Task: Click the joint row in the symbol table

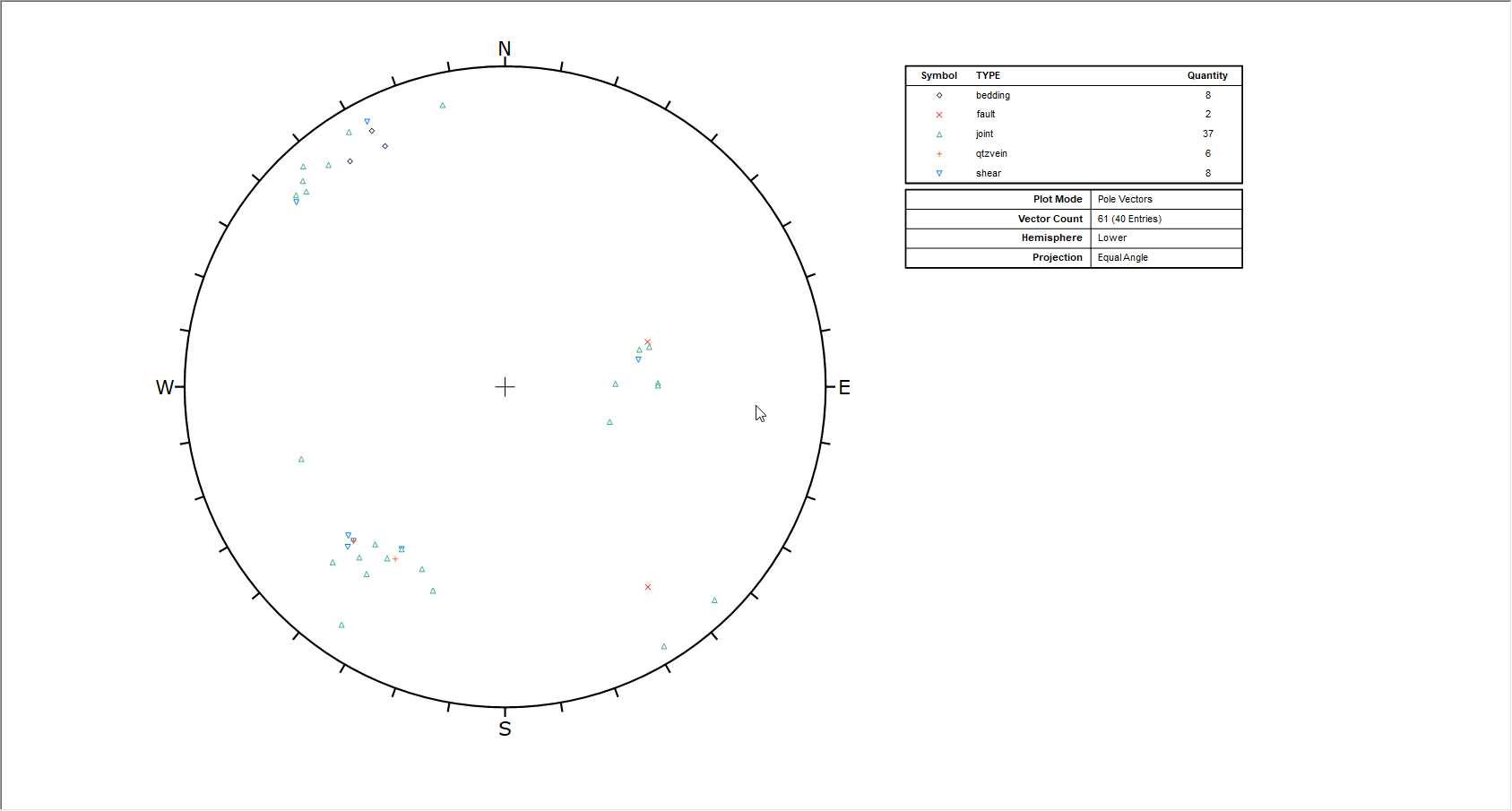Action: point(984,134)
